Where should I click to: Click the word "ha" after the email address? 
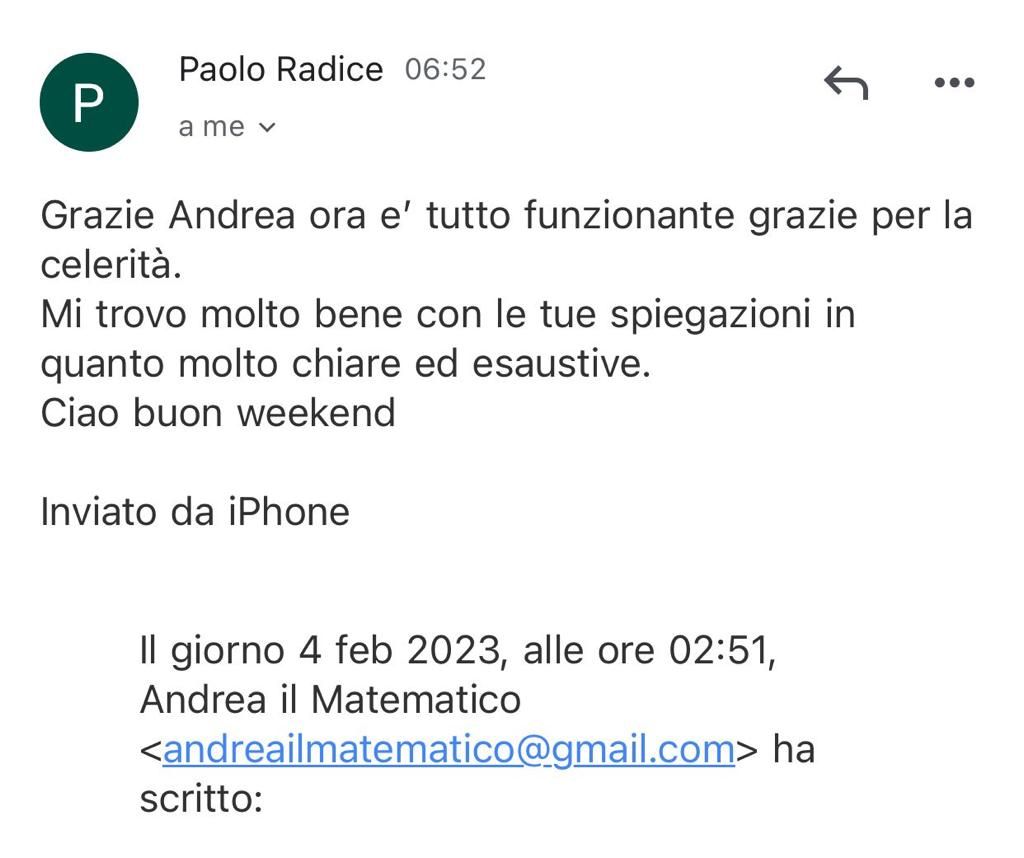794,749
